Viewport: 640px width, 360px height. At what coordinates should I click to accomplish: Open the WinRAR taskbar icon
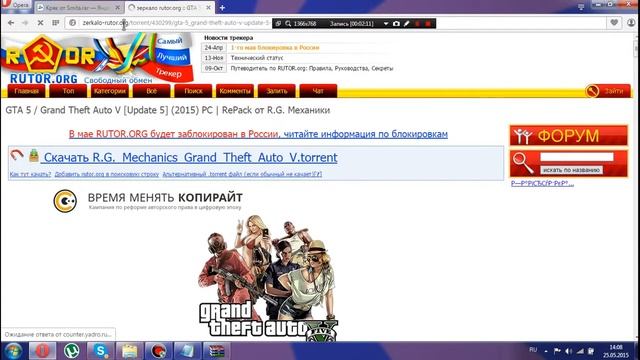pos(217,351)
